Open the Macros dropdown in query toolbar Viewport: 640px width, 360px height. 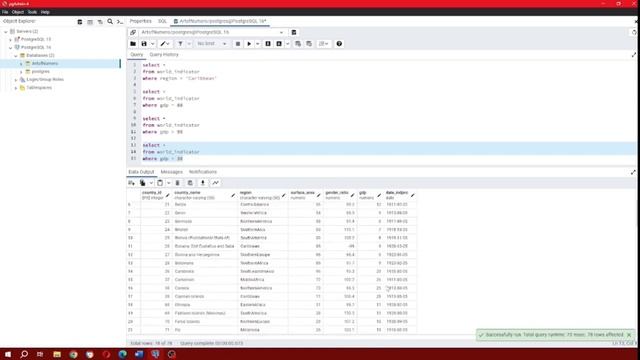point(324,44)
